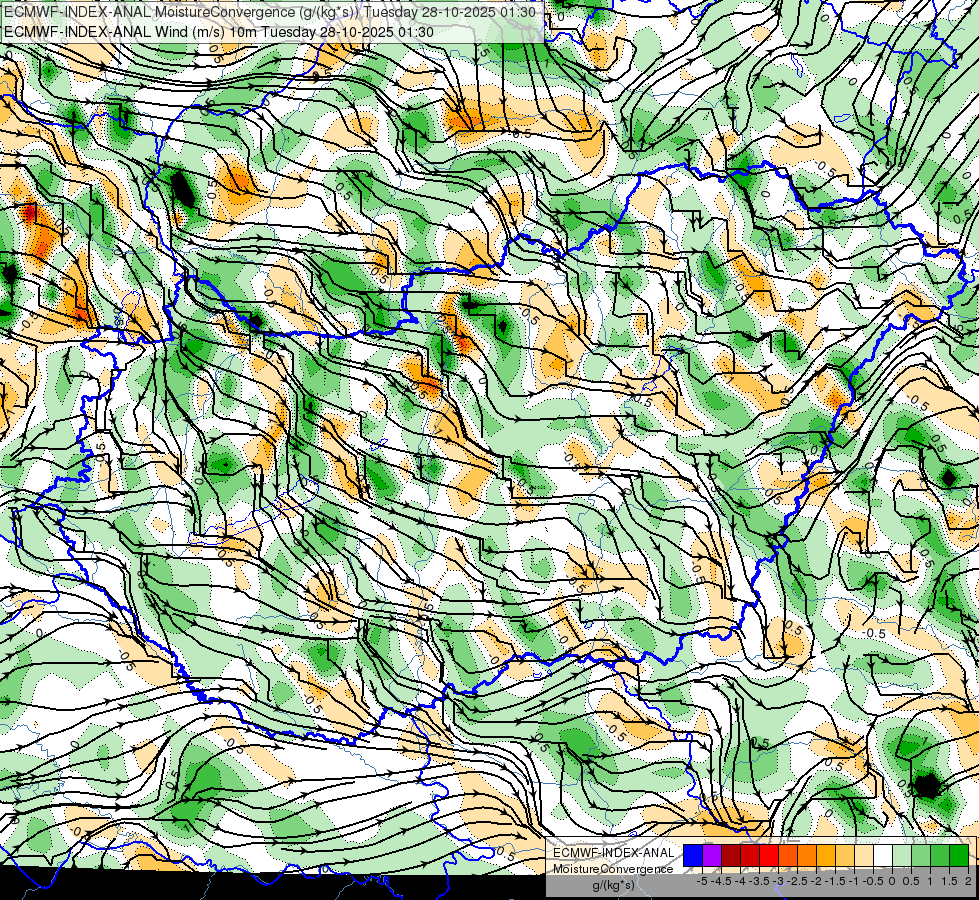Pick the bright red swatch between -3.5 and -3
Image resolution: width=979 pixels, height=900 pixels.
(x=769, y=855)
